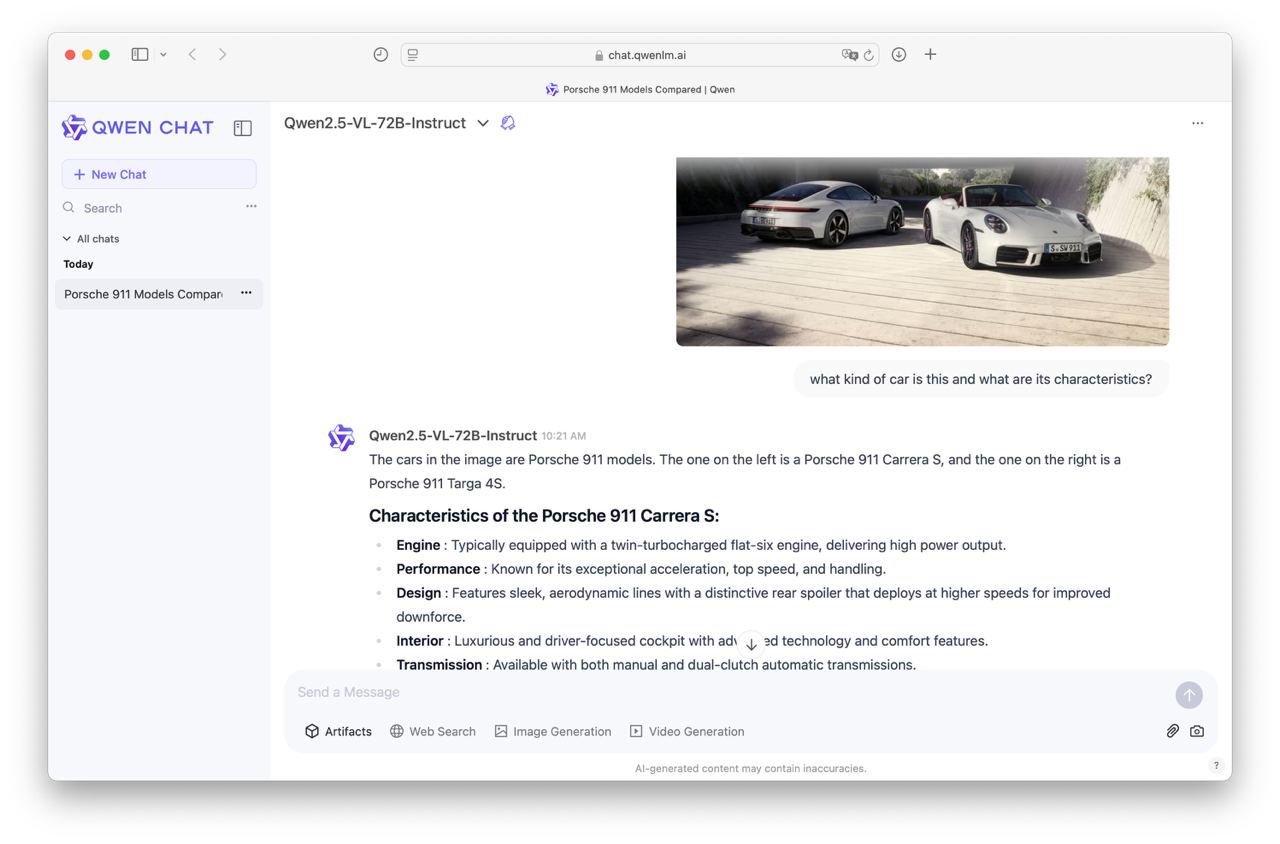Click the help question mark button

pyautogui.click(x=1216, y=766)
